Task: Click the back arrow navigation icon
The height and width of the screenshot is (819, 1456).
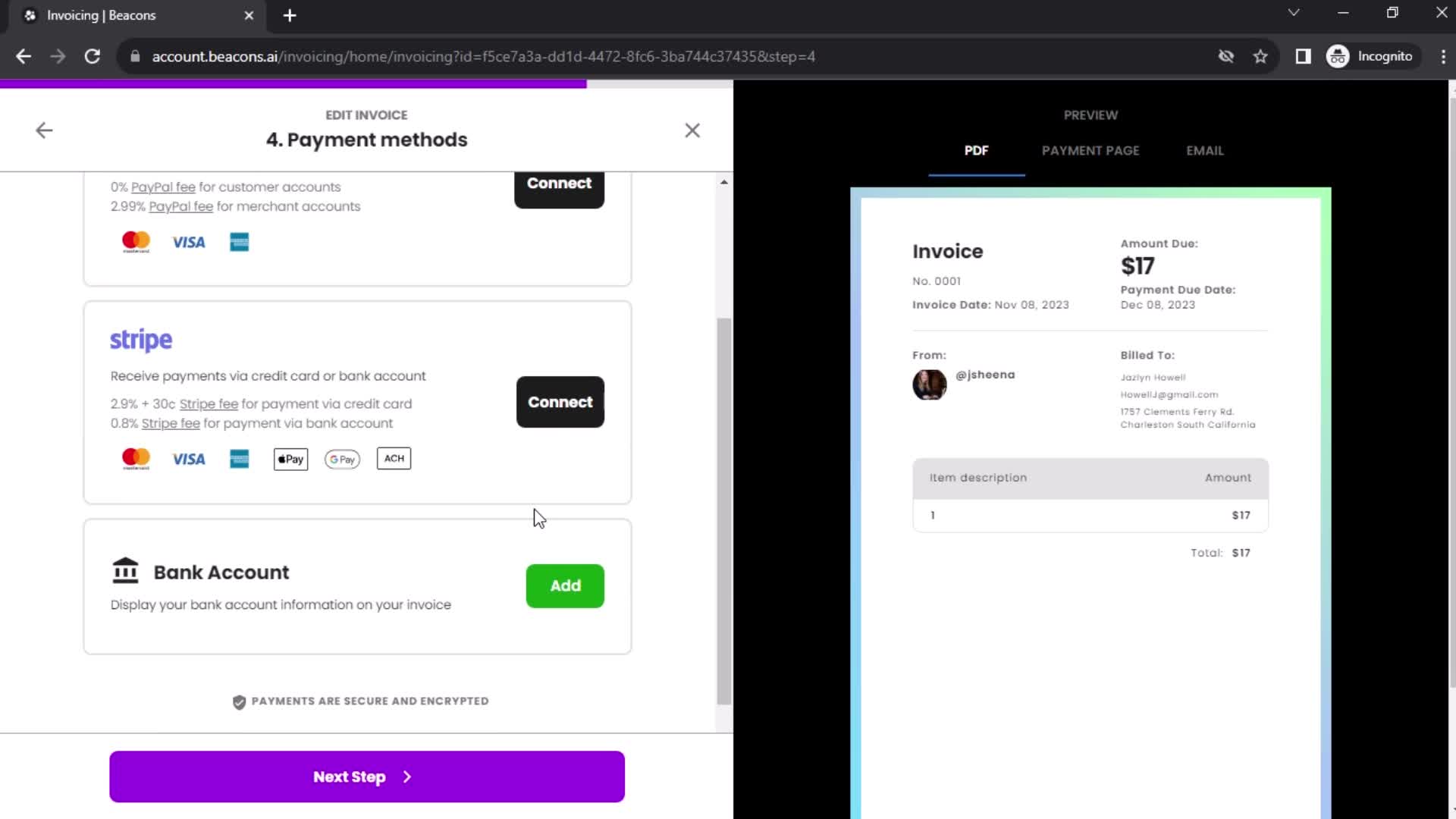Action: [x=44, y=130]
